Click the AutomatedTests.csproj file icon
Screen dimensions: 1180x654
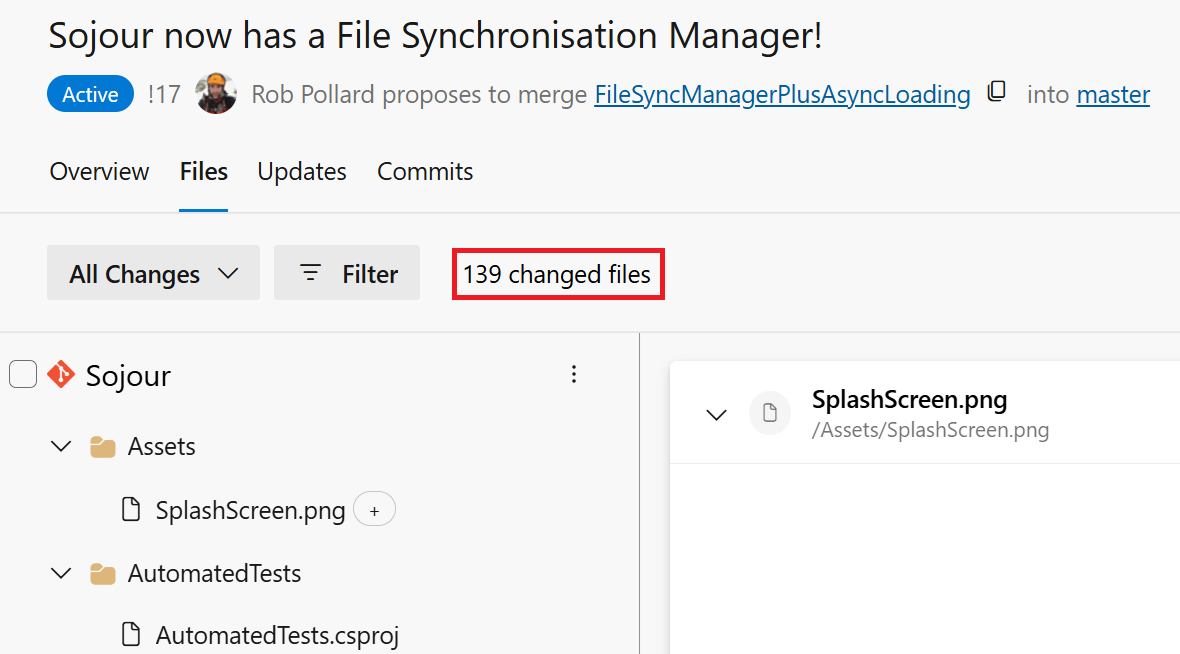pyautogui.click(x=131, y=634)
